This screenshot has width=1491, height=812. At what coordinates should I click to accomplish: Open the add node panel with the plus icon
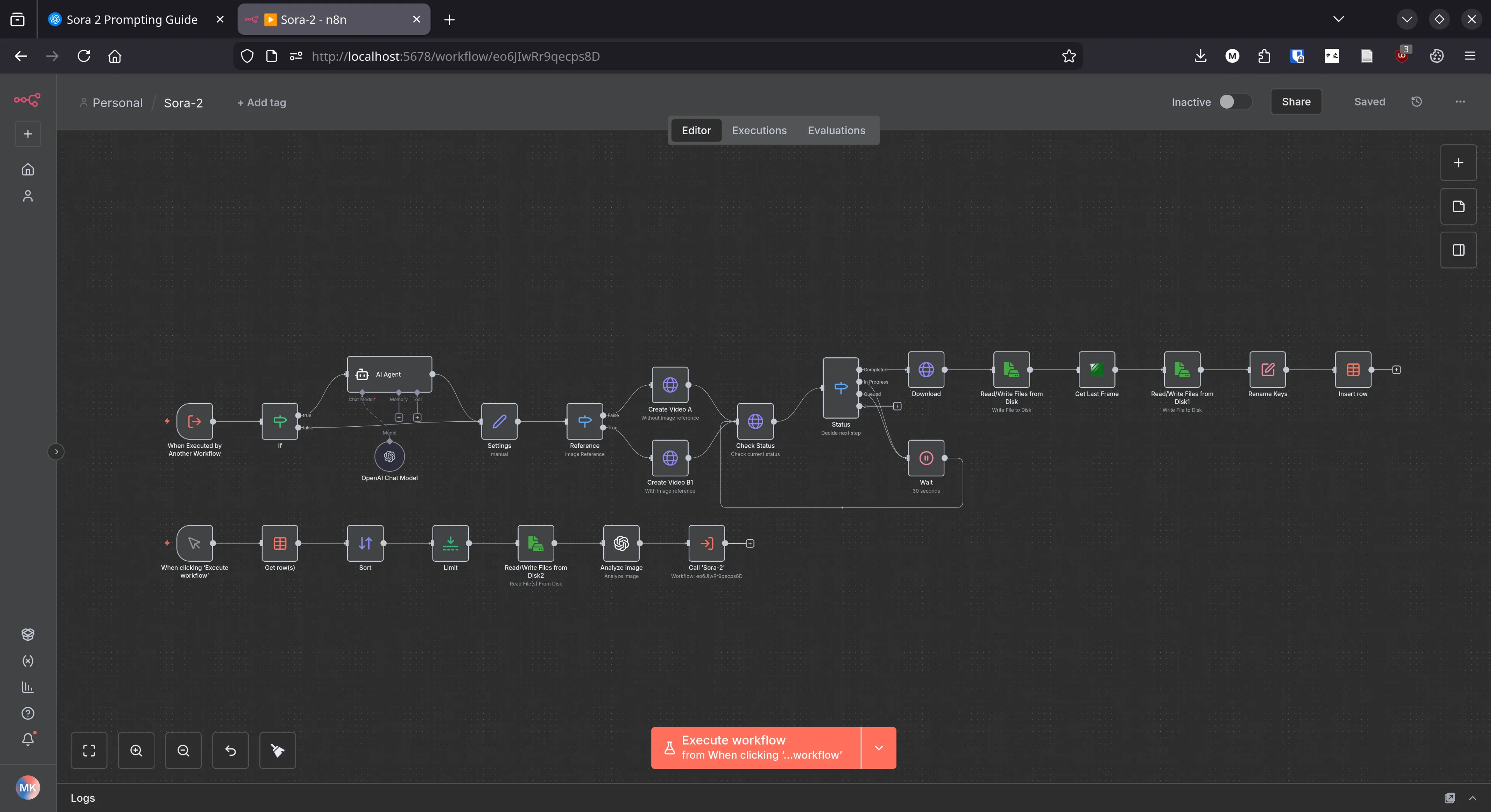point(1458,163)
